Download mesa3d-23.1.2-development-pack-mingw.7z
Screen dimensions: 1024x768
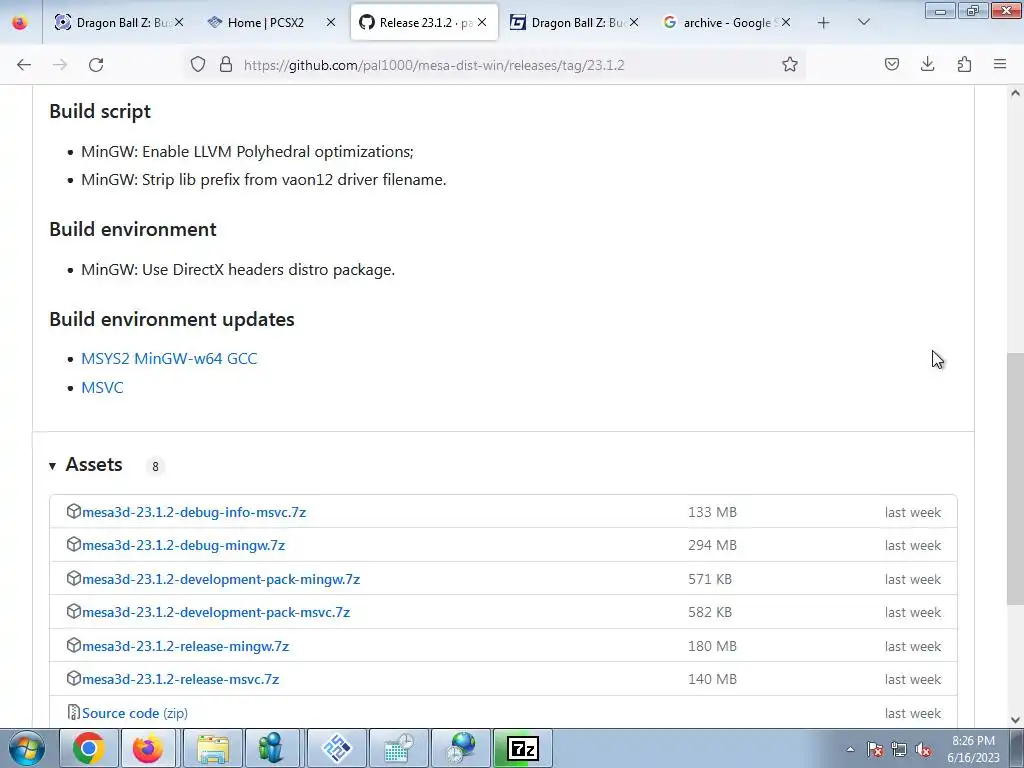click(x=221, y=579)
